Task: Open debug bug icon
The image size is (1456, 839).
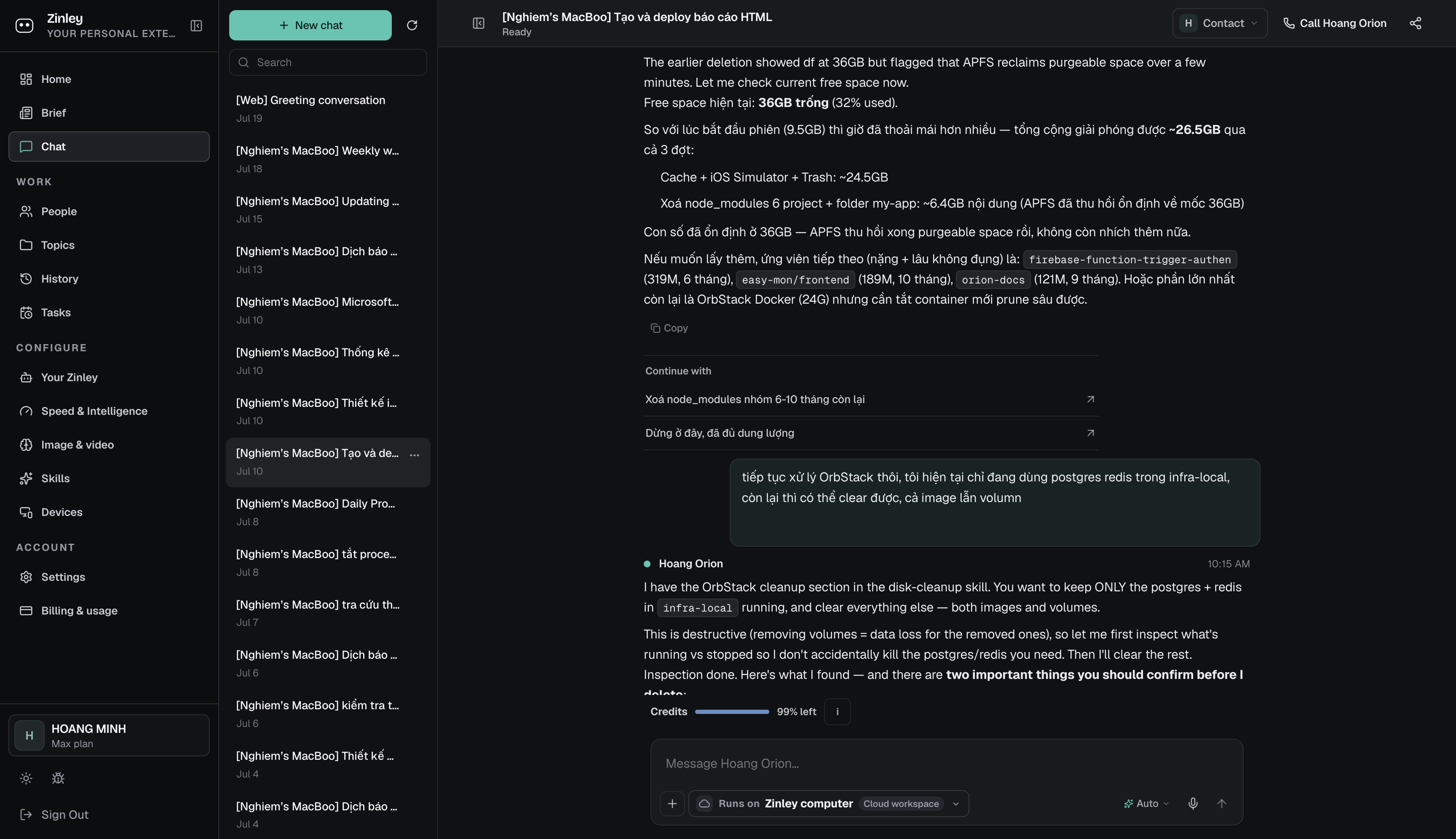Action: 58,778
